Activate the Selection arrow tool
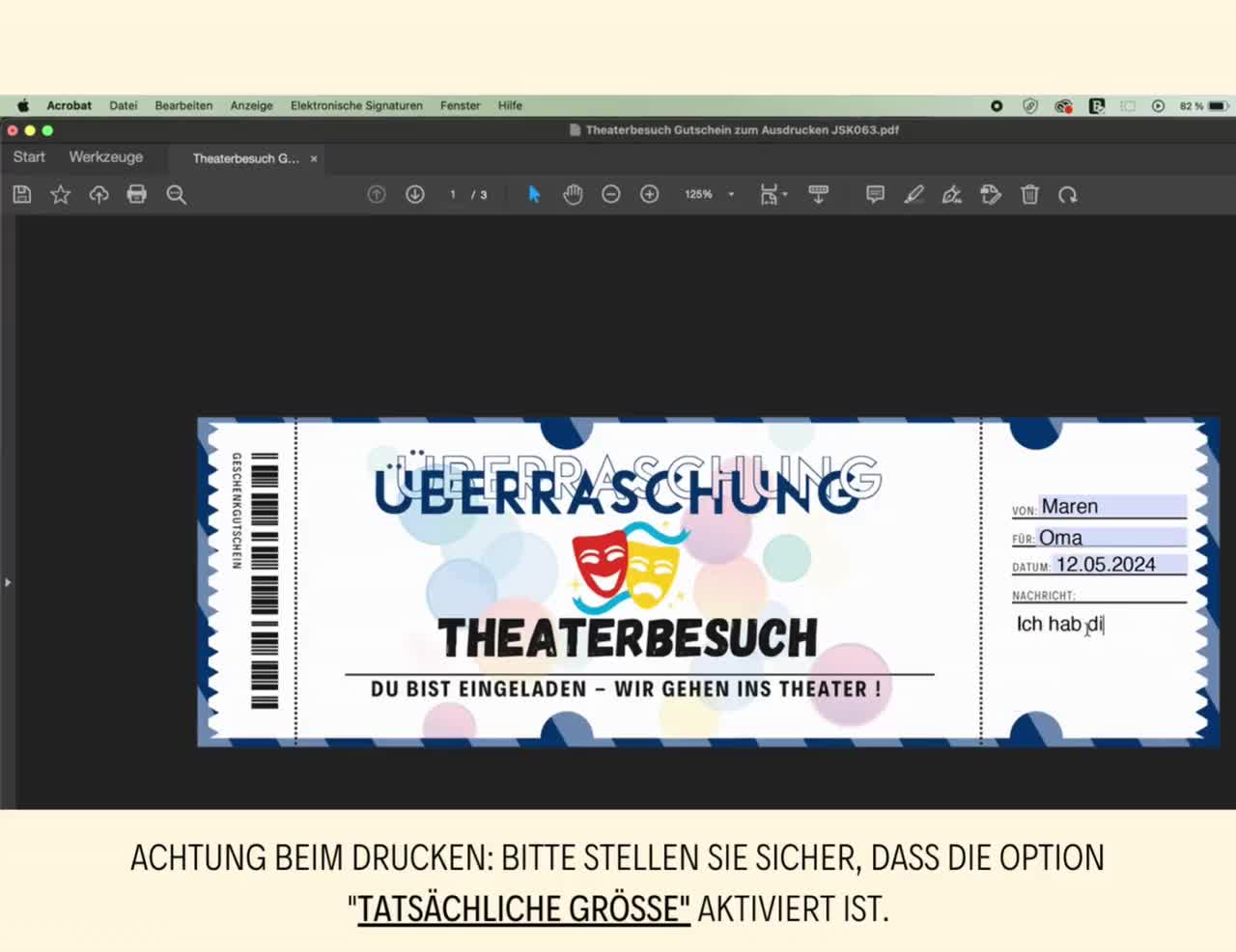The width and height of the screenshot is (1236, 952). click(533, 194)
